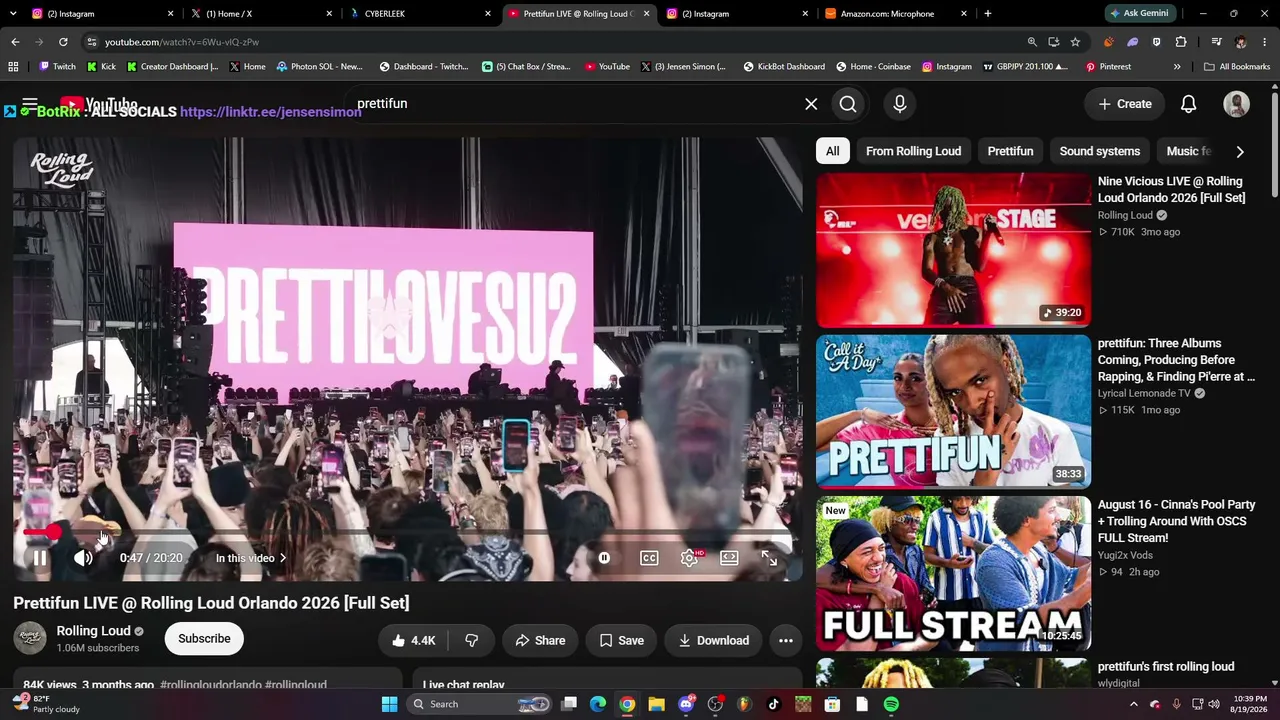Open the Chrome extensions puzzle menu
Viewport: 1280px width, 720px height.
[1181, 42]
